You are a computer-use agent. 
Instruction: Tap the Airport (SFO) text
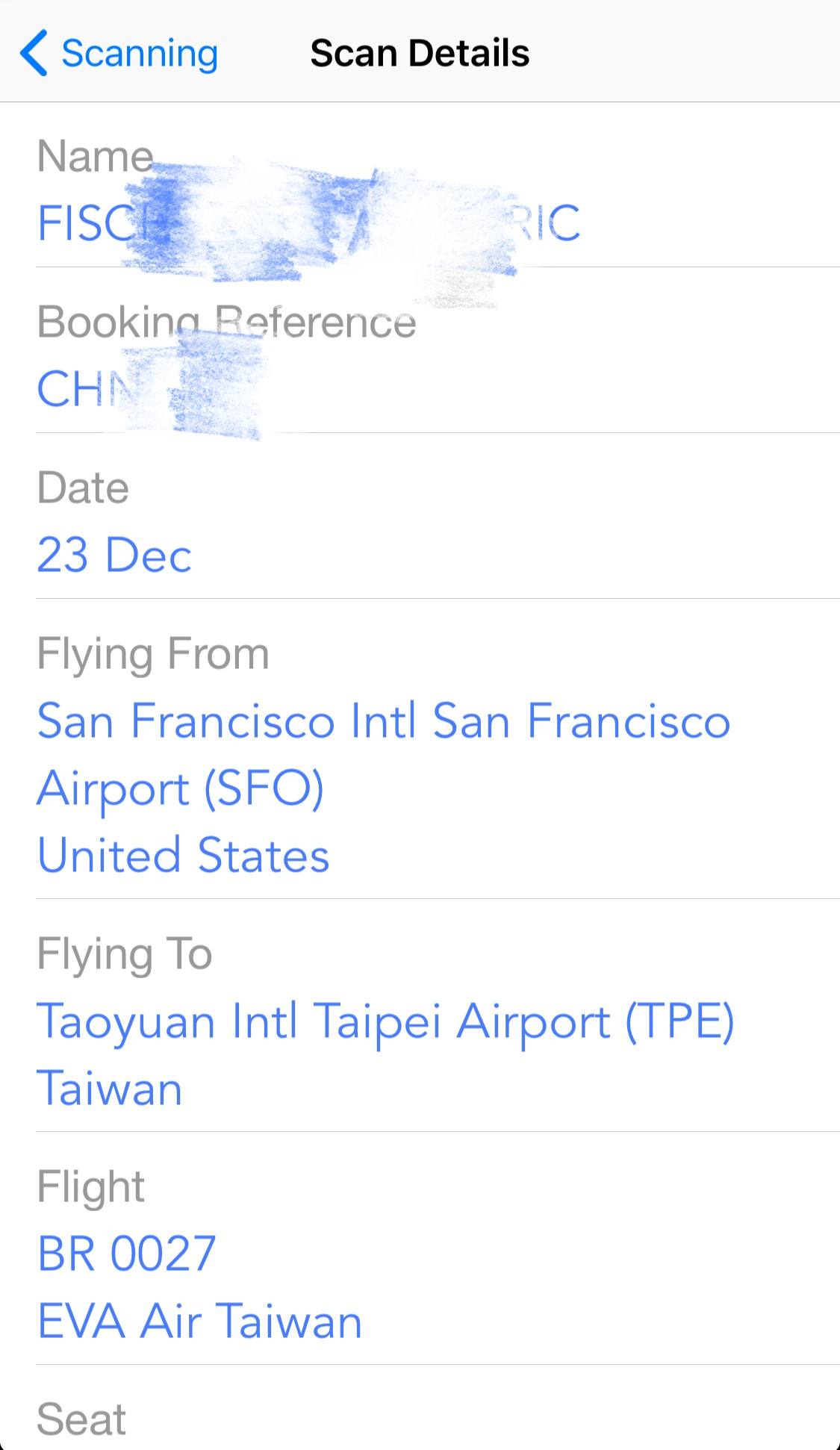[180, 788]
